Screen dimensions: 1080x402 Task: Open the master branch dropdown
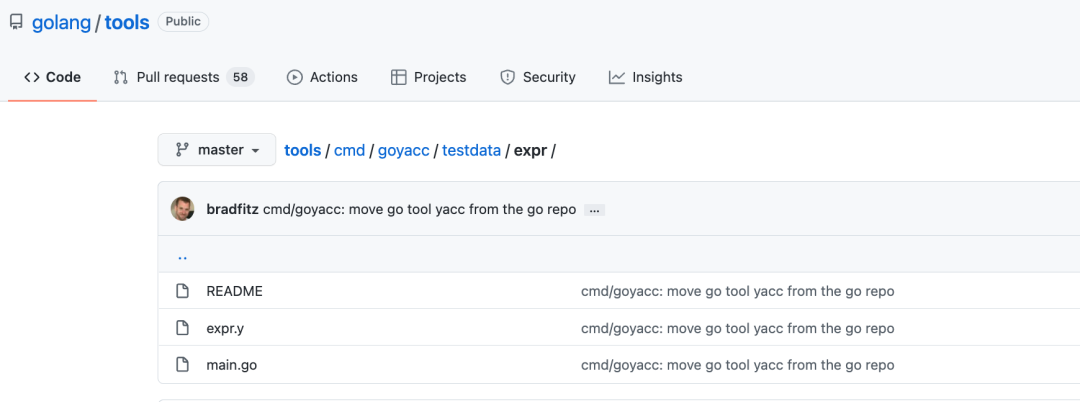click(x=217, y=150)
